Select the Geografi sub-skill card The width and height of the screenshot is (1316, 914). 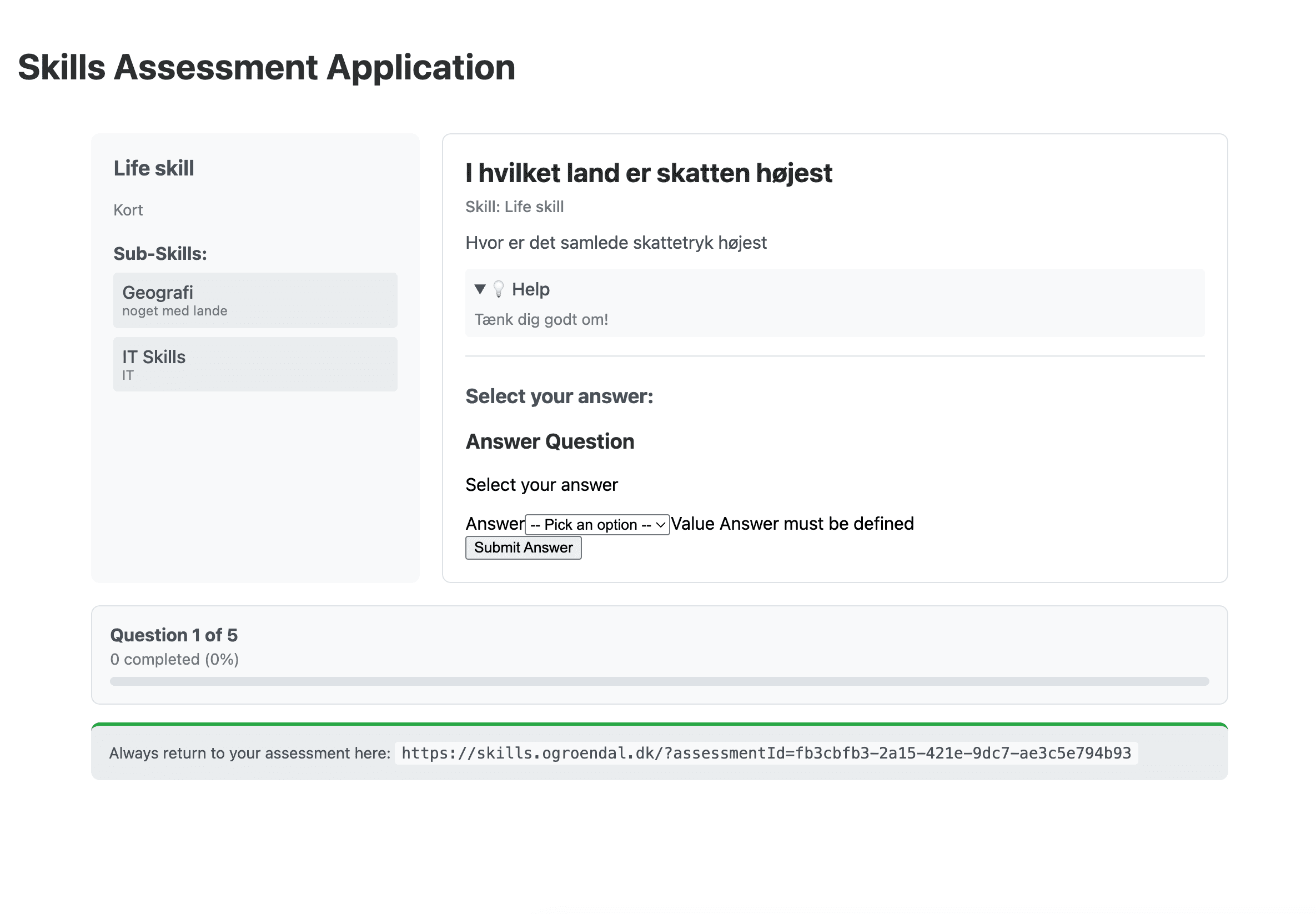[x=255, y=300]
